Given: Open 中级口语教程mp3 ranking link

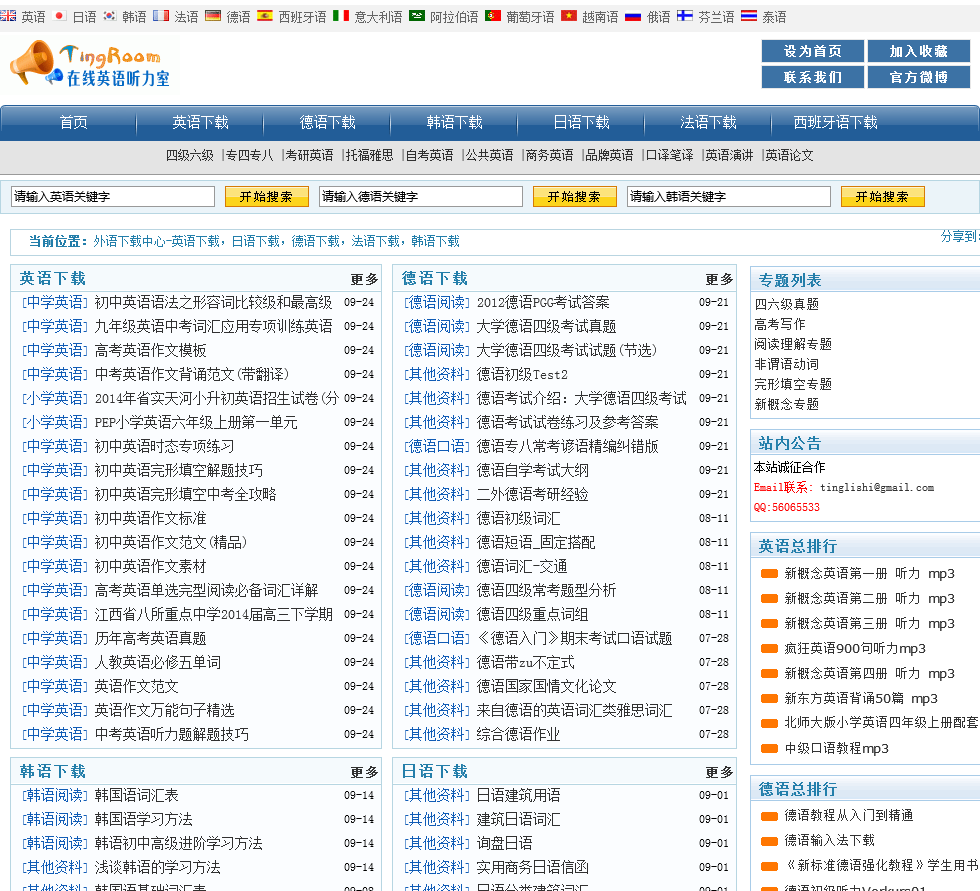Looking at the screenshot, I should click(836, 749).
